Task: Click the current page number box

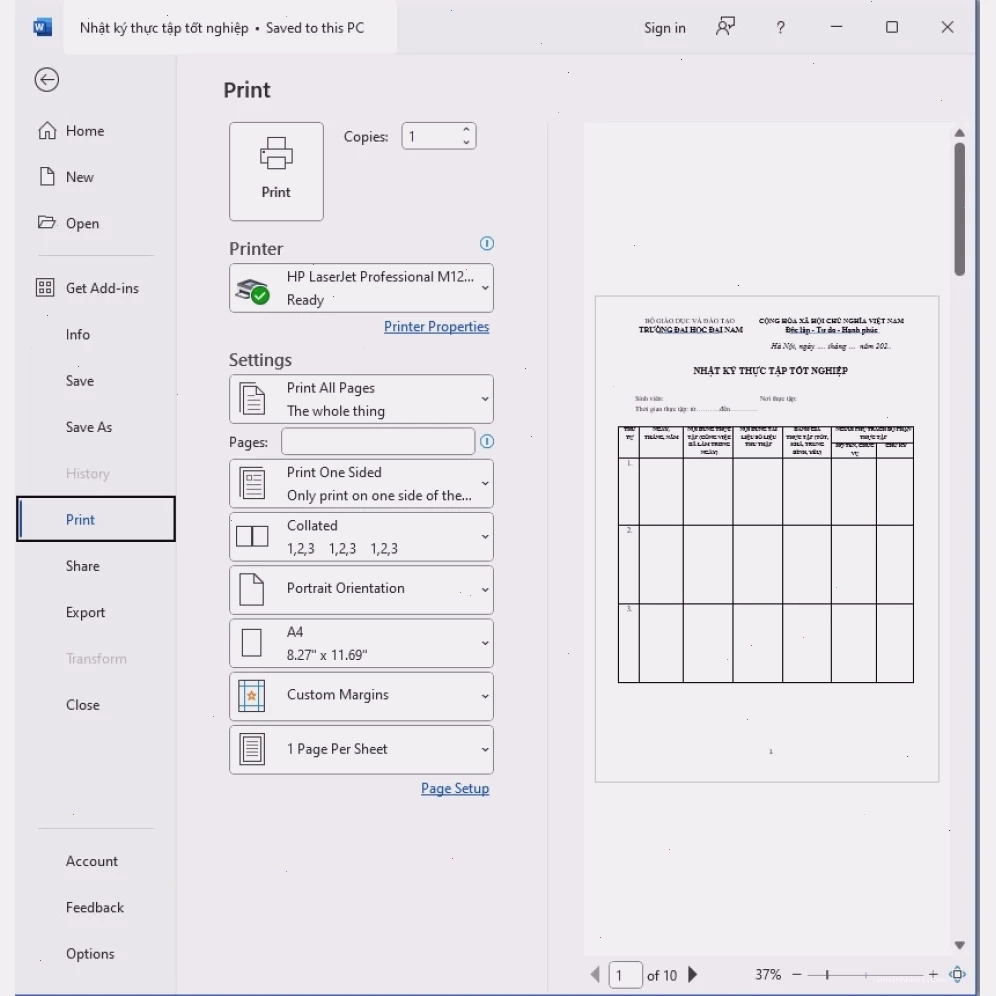Action: tap(625, 975)
